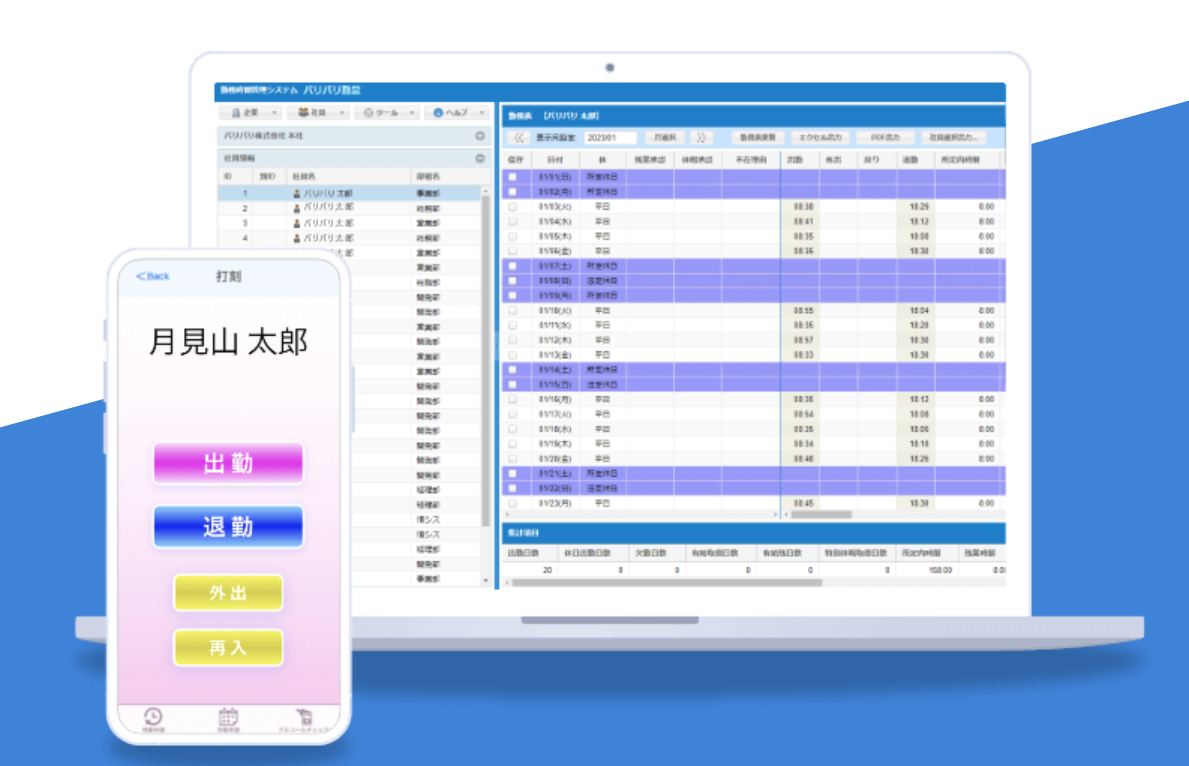Collapse company panel using round minus icon

pyautogui.click(x=479, y=136)
